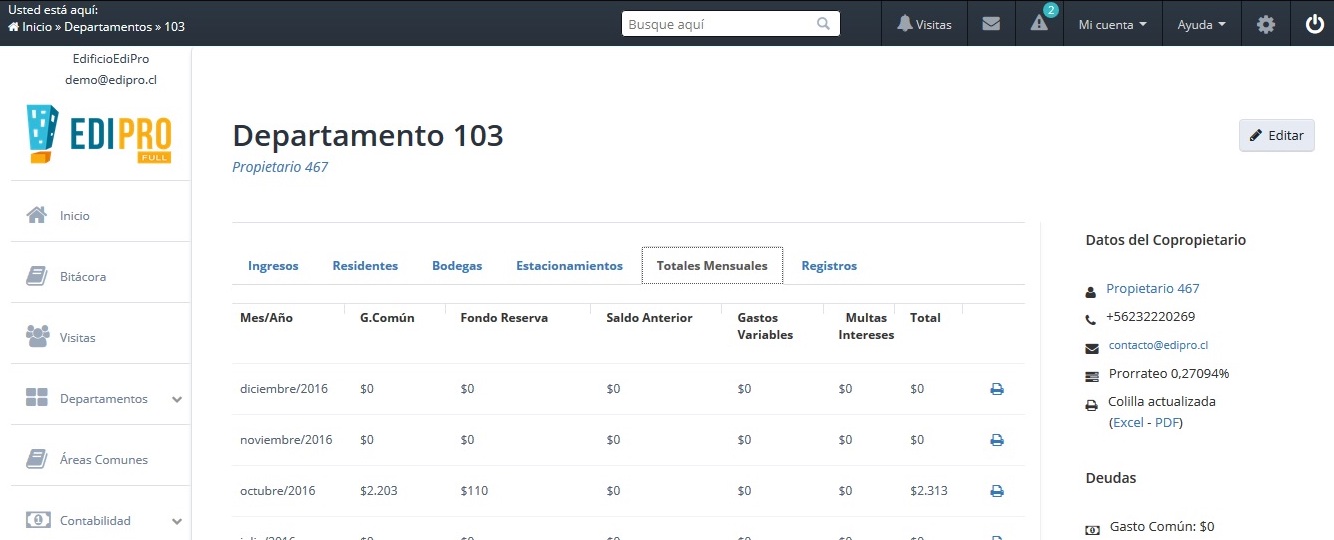The width and height of the screenshot is (1334, 540).
Task: Click the Mes/Año column header
Action: coord(266,318)
